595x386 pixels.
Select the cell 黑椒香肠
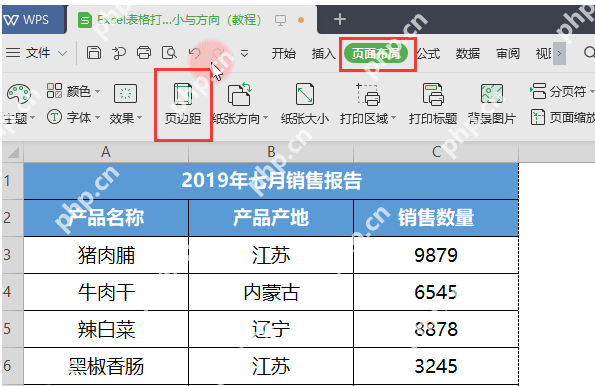pos(106,366)
